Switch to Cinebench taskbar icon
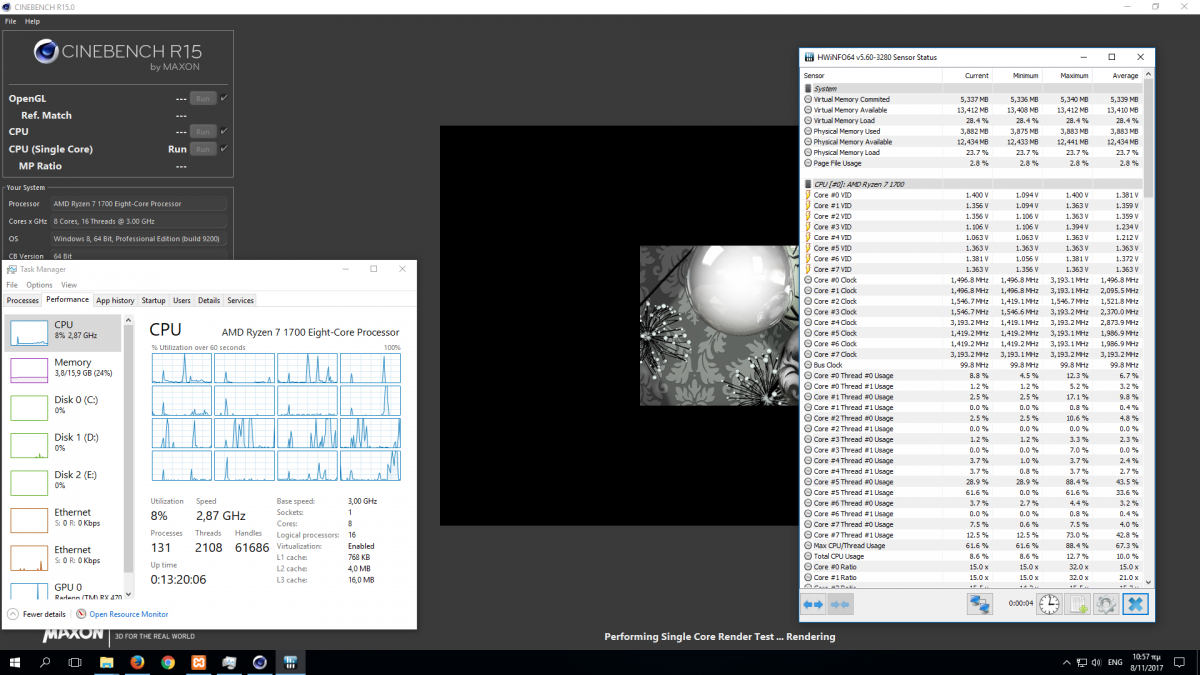The width and height of the screenshot is (1200, 675). (260, 662)
